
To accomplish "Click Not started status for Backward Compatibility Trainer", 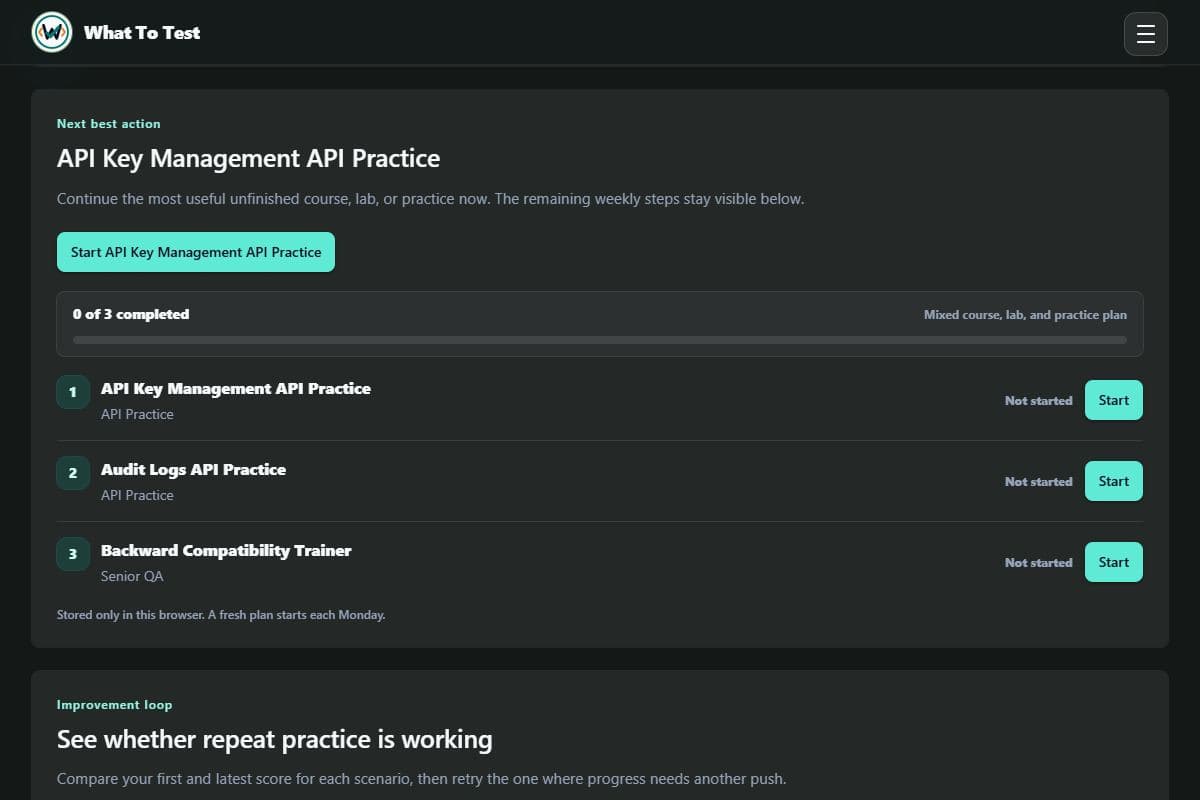I will pos(1038,562).
